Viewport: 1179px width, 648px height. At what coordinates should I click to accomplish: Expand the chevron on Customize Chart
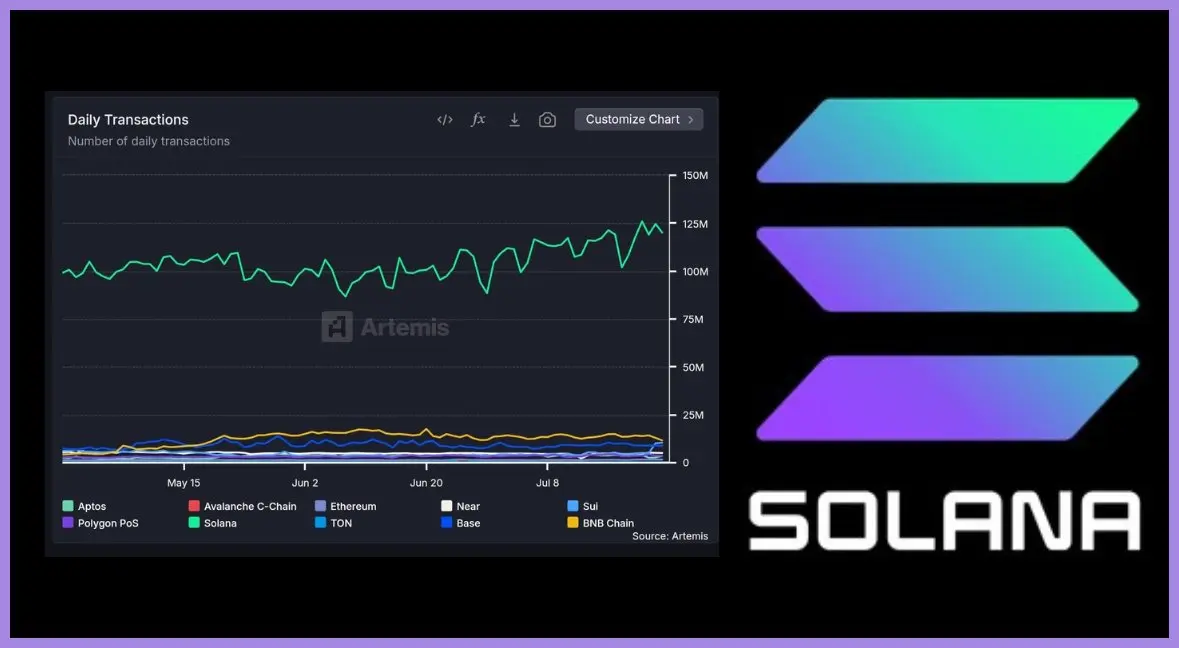(691, 120)
